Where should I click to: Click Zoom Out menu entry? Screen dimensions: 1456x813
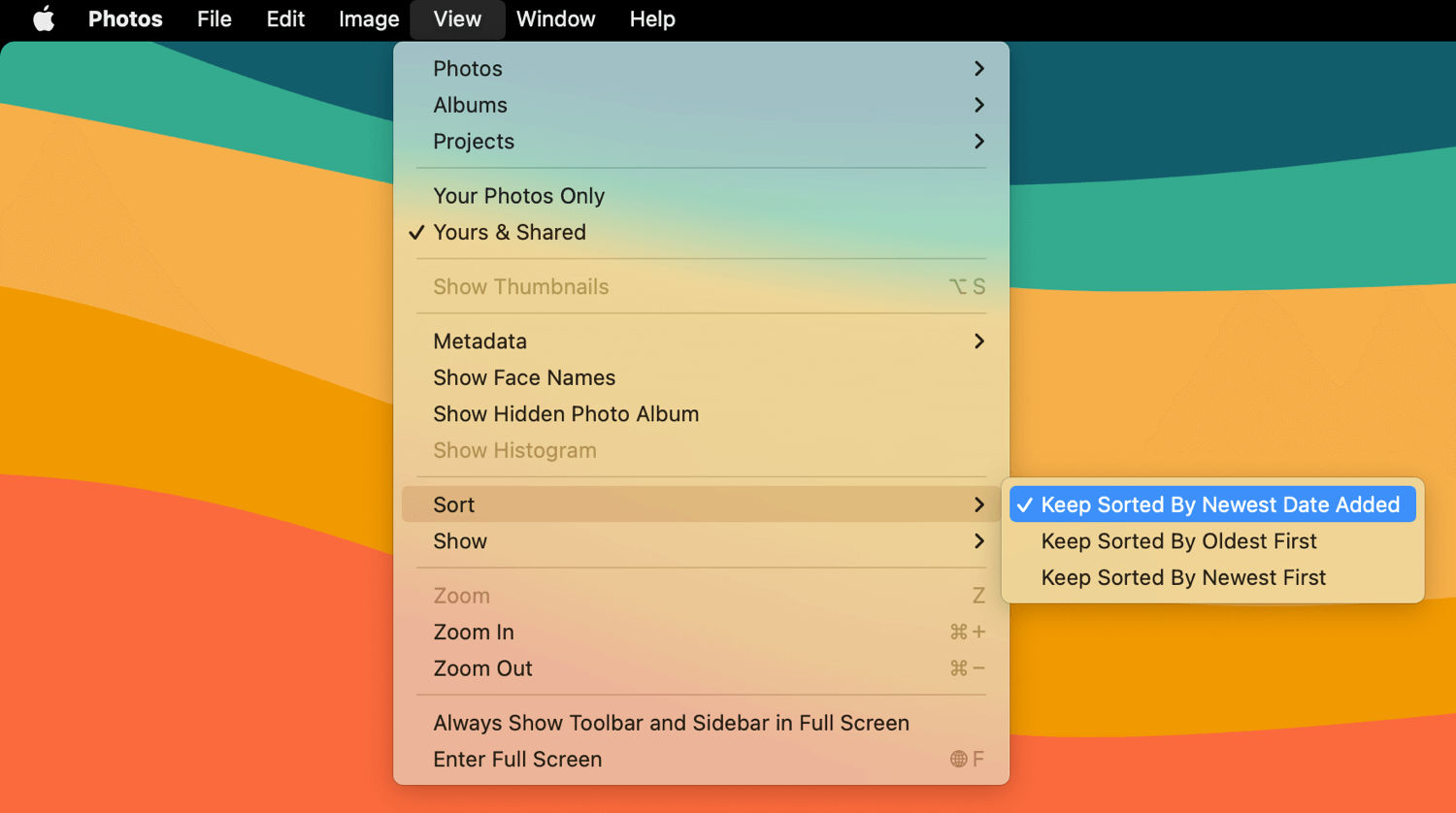482,668
